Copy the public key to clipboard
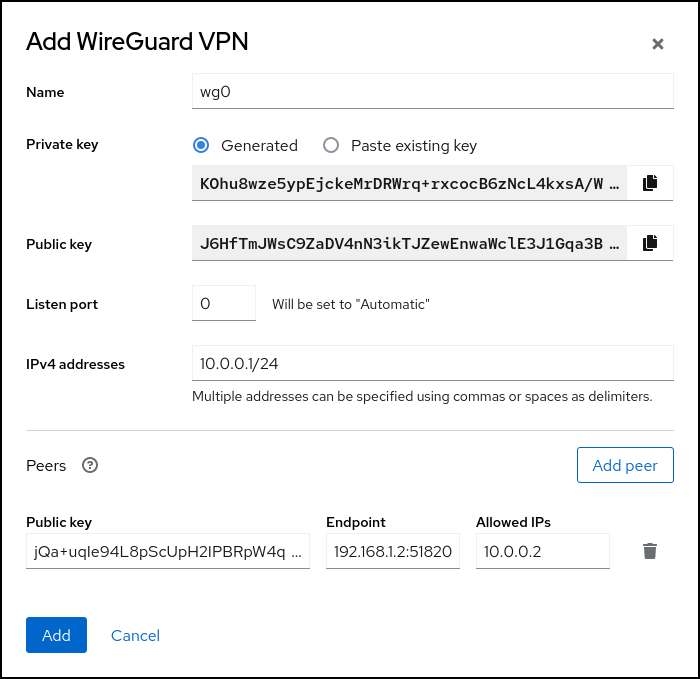This screenshot has width=700, height=679. (650, 243)
